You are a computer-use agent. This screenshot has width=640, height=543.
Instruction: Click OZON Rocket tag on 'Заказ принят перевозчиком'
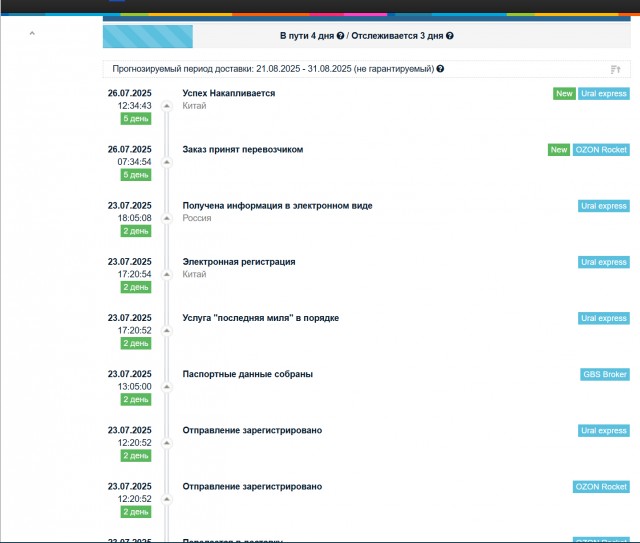tap(601, 150)
